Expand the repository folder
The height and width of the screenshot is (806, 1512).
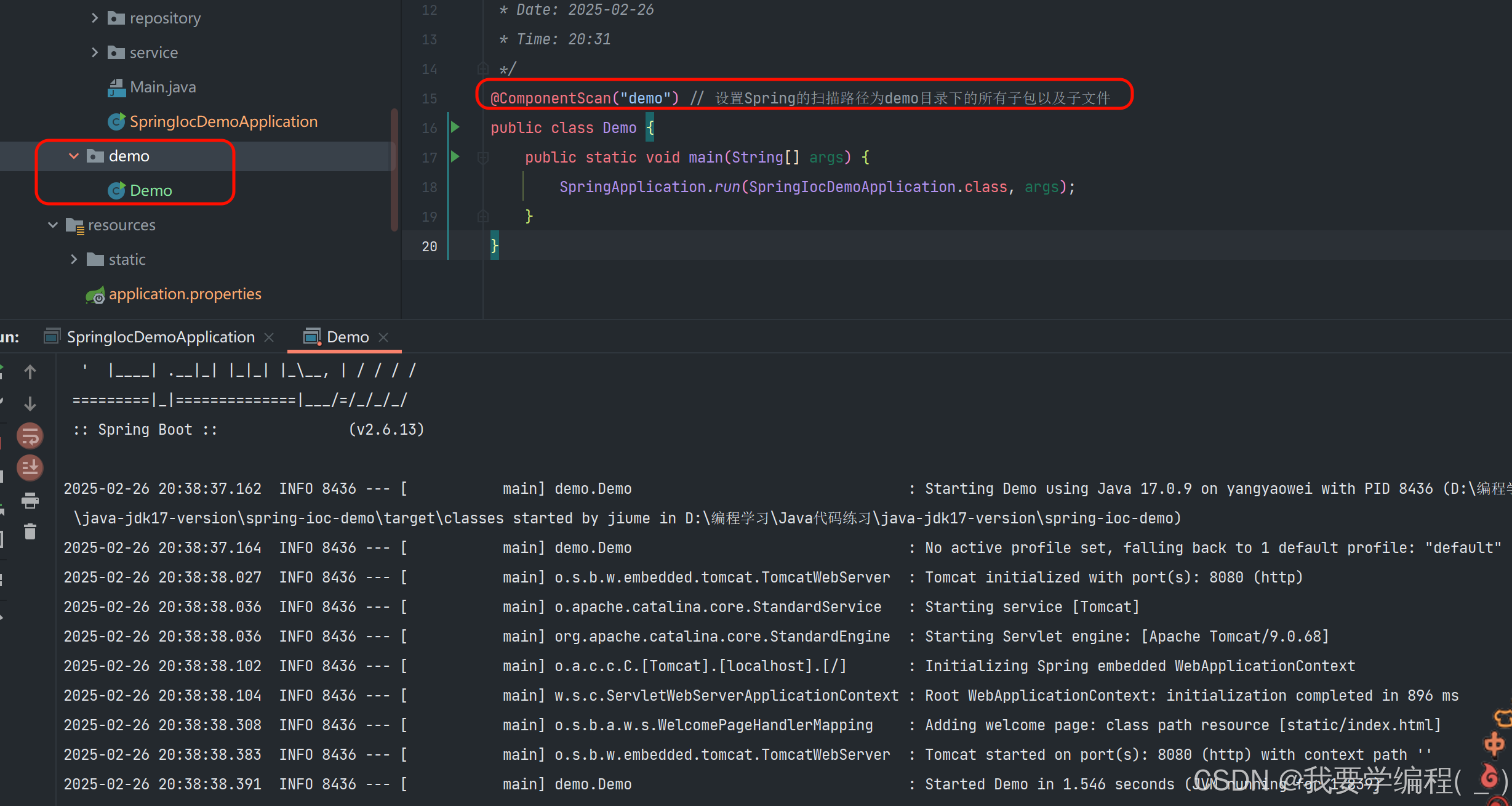[95, 18]
